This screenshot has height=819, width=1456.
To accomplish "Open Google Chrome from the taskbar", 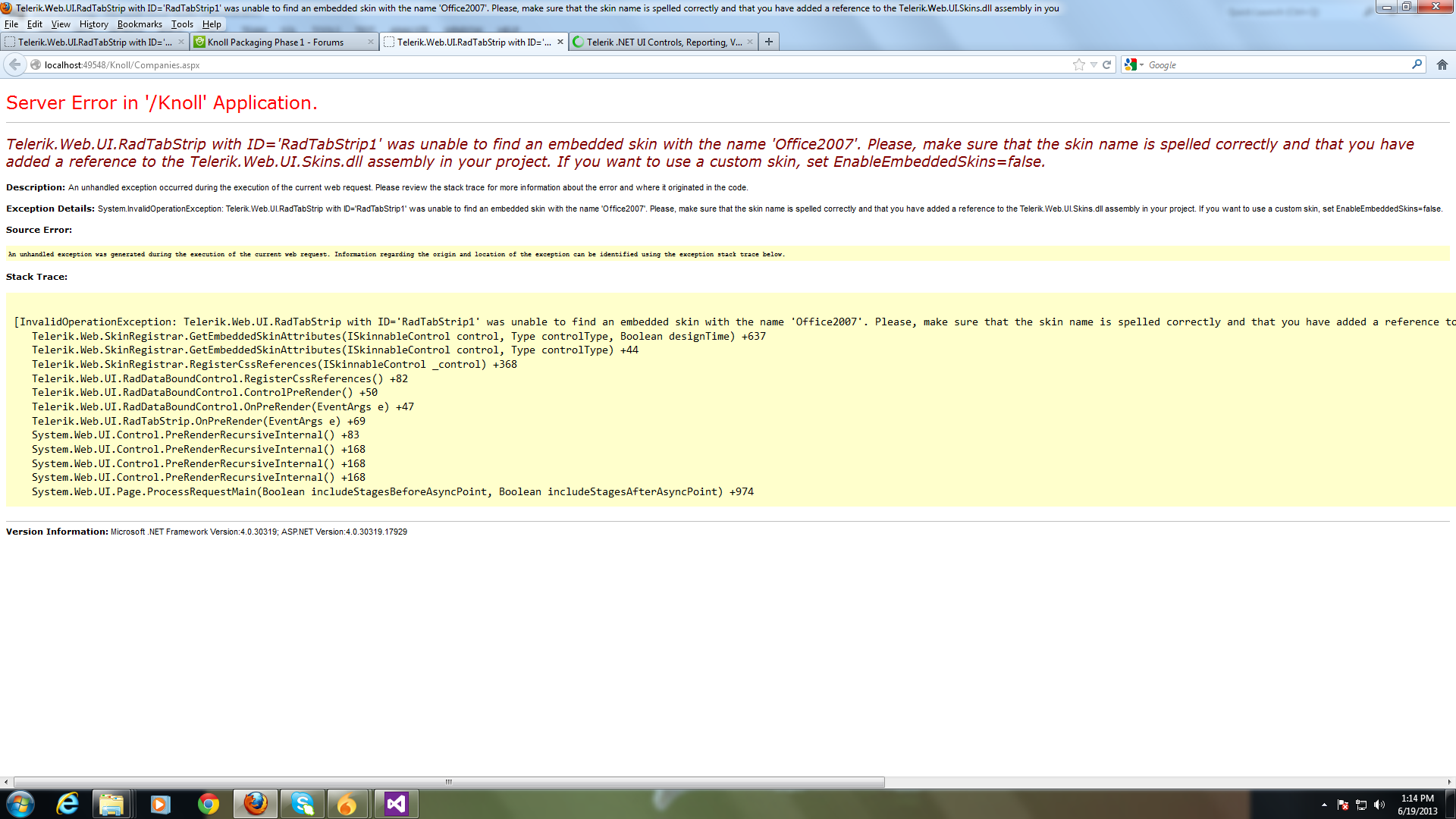I will click(x=208, y=804).
